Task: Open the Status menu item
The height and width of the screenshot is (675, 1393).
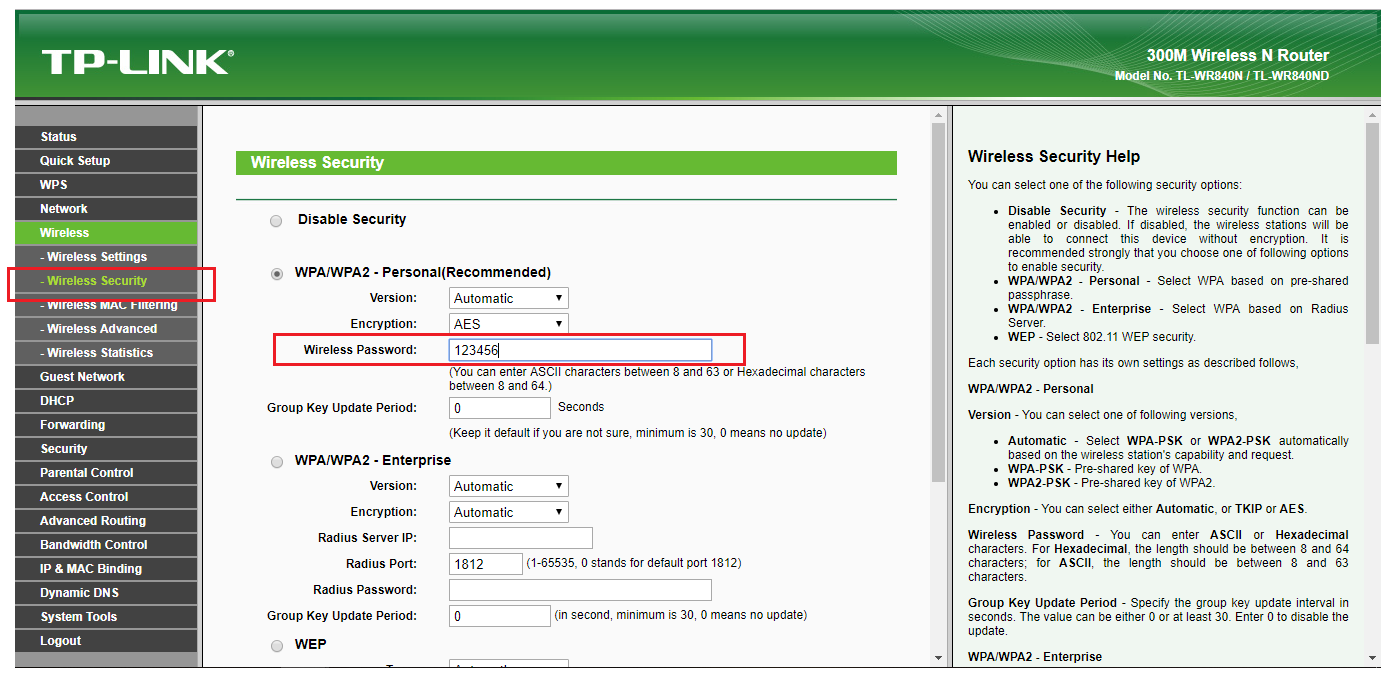Action: (58, 137)
